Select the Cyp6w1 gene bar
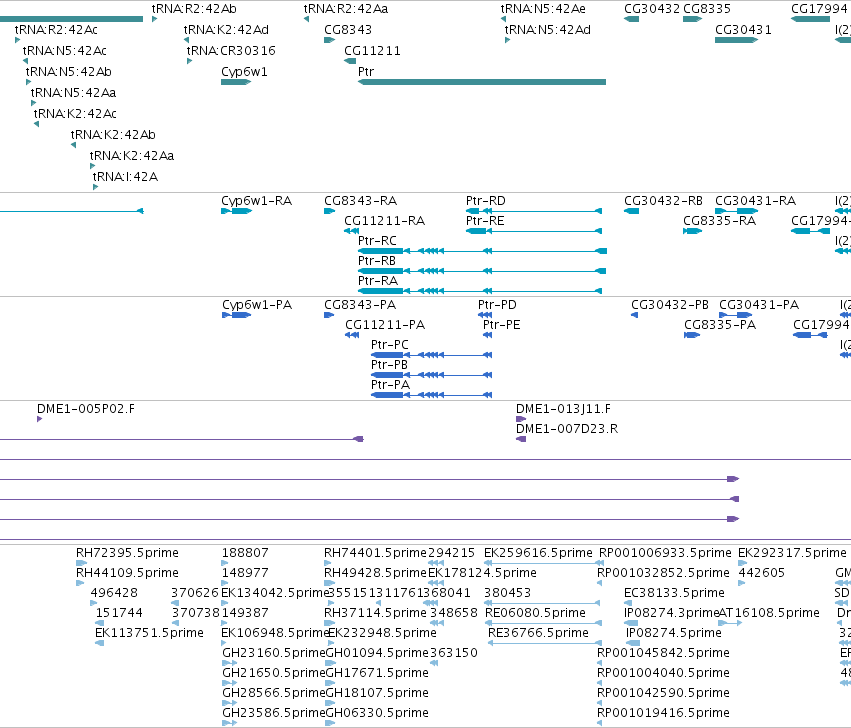This screenshot has width=851, height=728. pos(236,82)
